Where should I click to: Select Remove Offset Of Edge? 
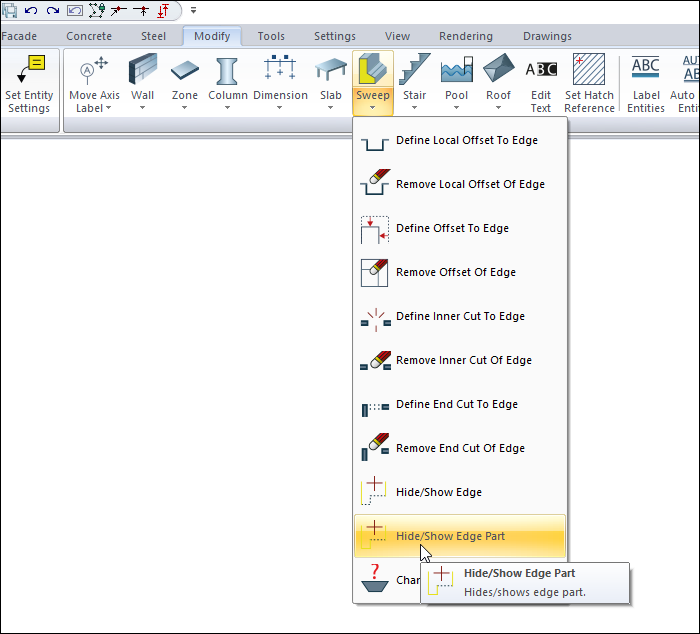point(460,272)
